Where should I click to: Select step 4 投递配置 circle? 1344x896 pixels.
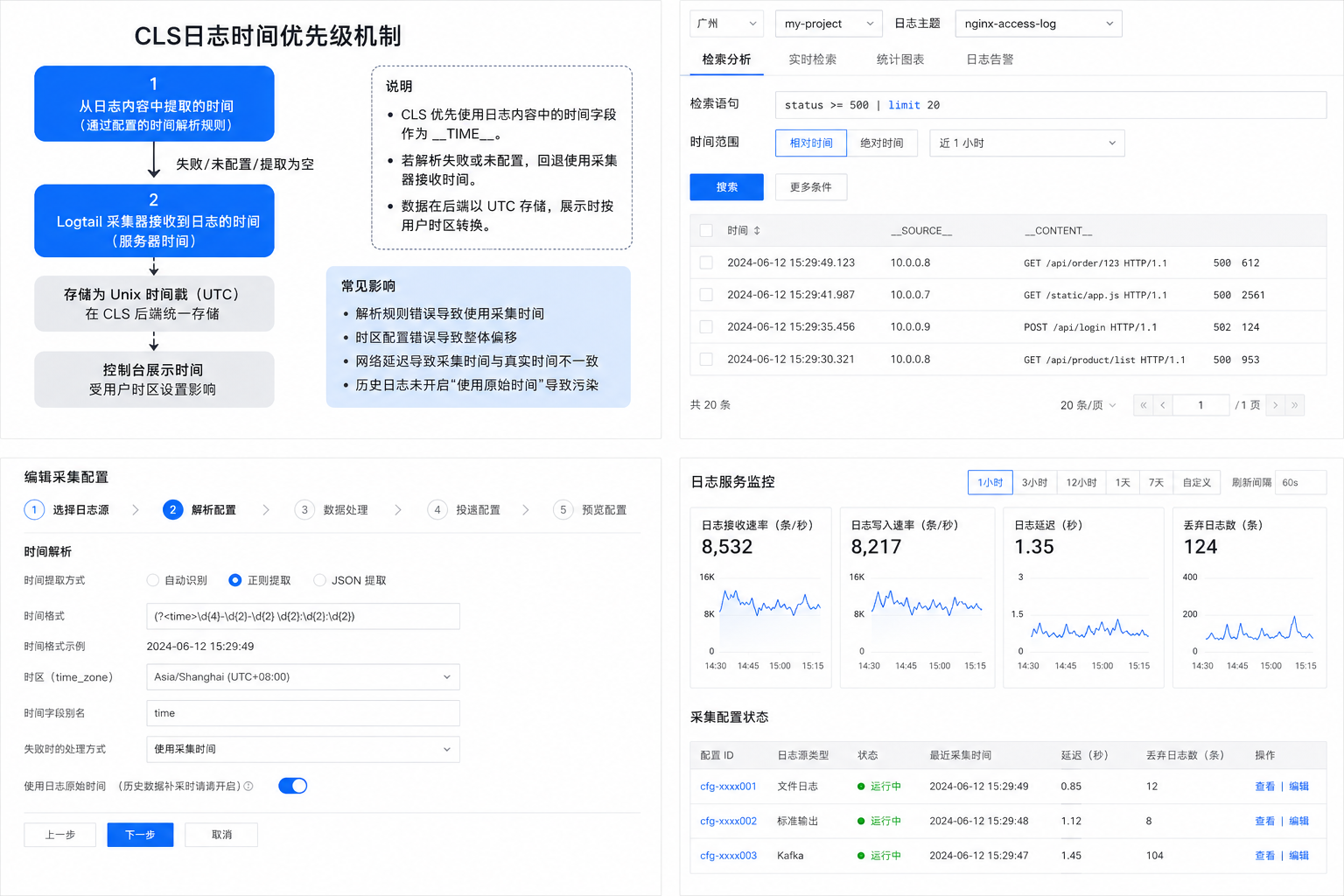[x=437, y=509]
